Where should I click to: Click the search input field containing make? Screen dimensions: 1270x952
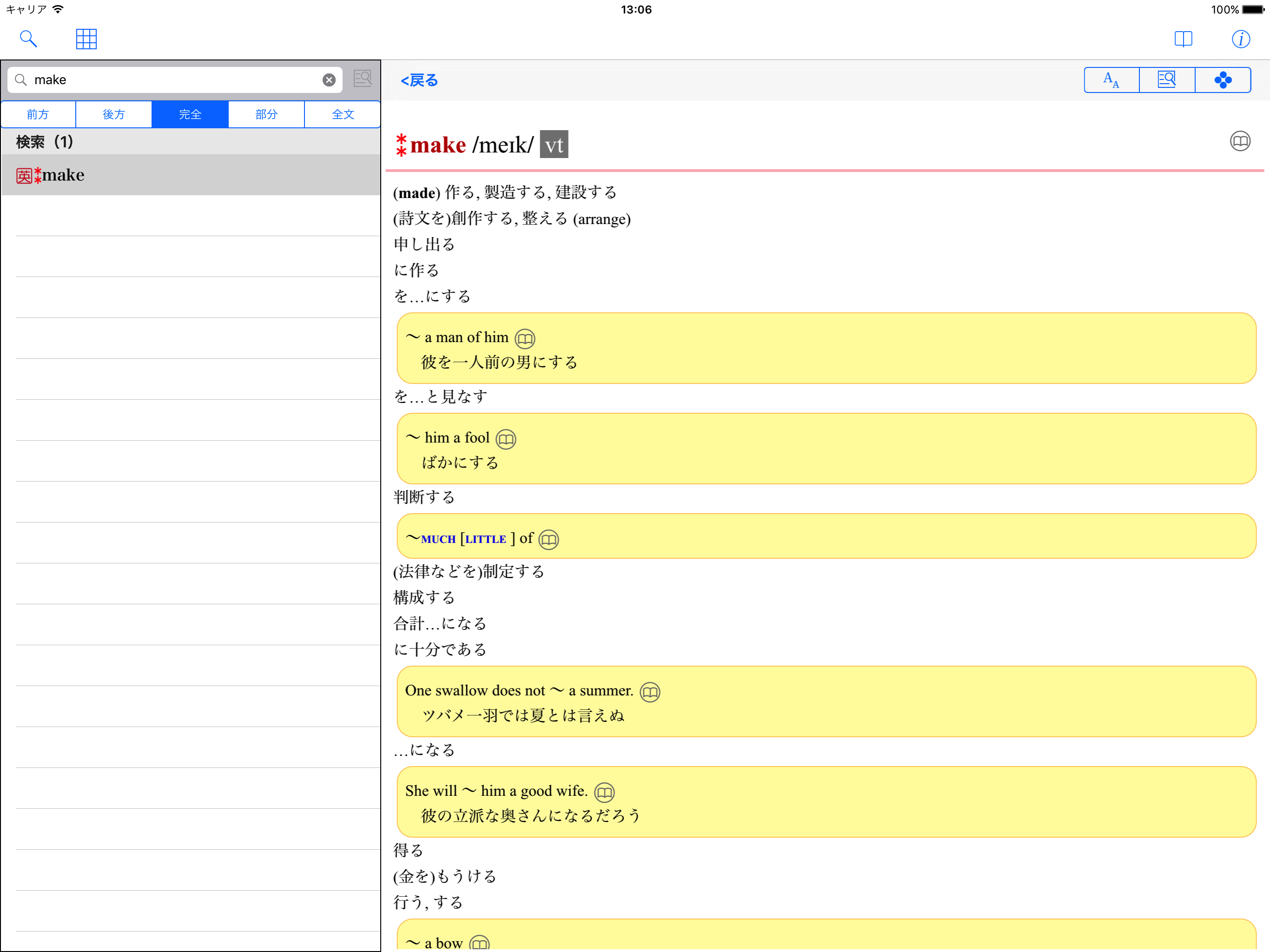[172, 80]
